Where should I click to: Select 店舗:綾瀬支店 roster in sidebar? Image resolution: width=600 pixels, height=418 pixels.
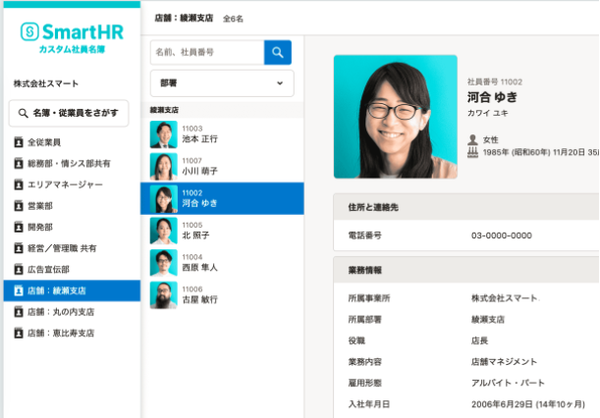coord(72,291)
